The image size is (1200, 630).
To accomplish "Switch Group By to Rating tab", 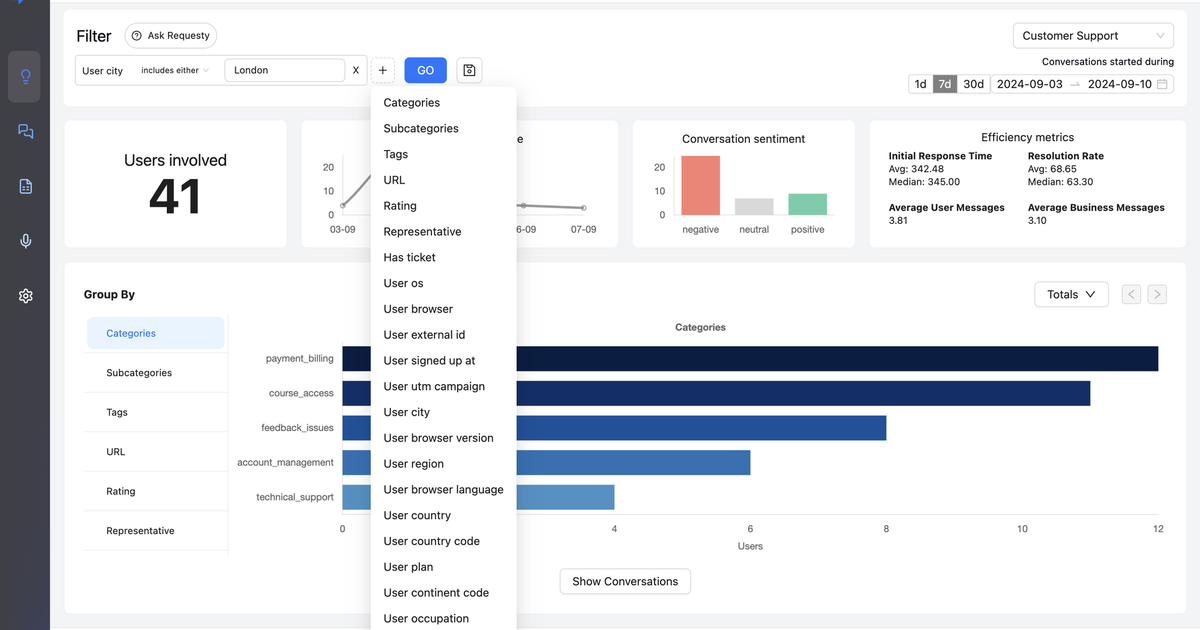I will coord(156,491).
